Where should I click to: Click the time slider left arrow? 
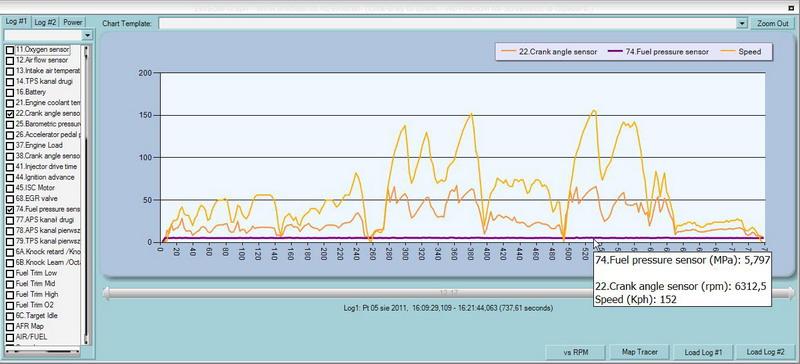coord(106,293)
